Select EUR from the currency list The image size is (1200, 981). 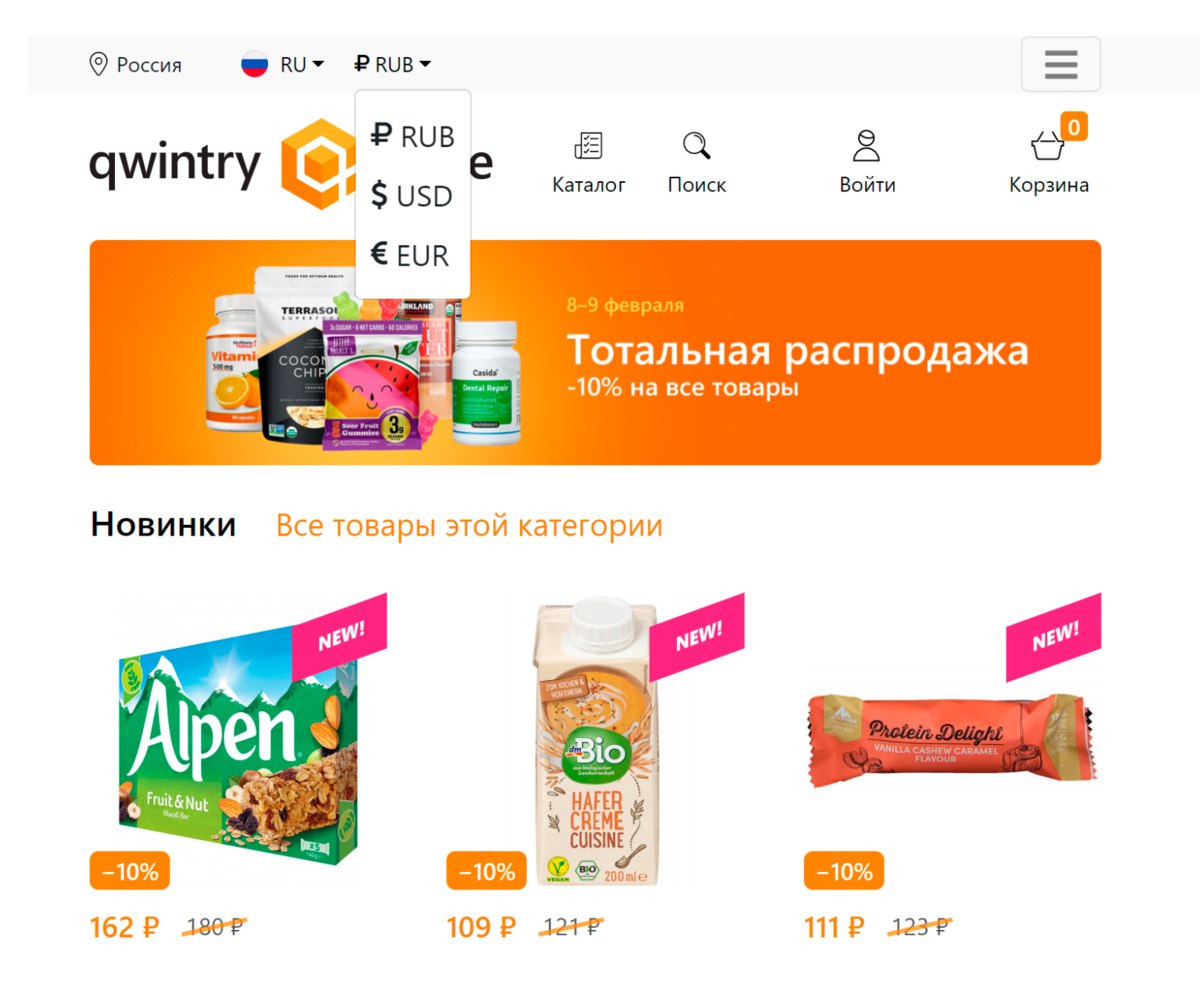[412, 256]
